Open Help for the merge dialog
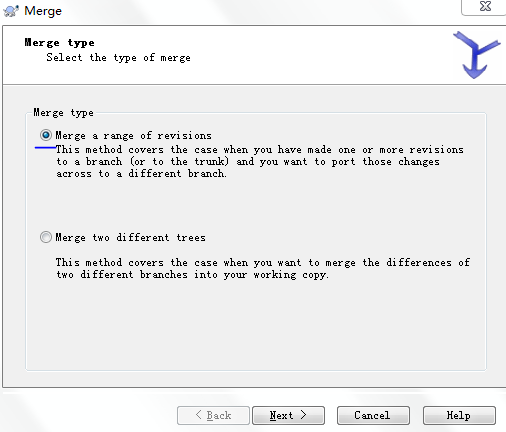The height and width of the screenshot is (432, 506). [x=459, y=415]
